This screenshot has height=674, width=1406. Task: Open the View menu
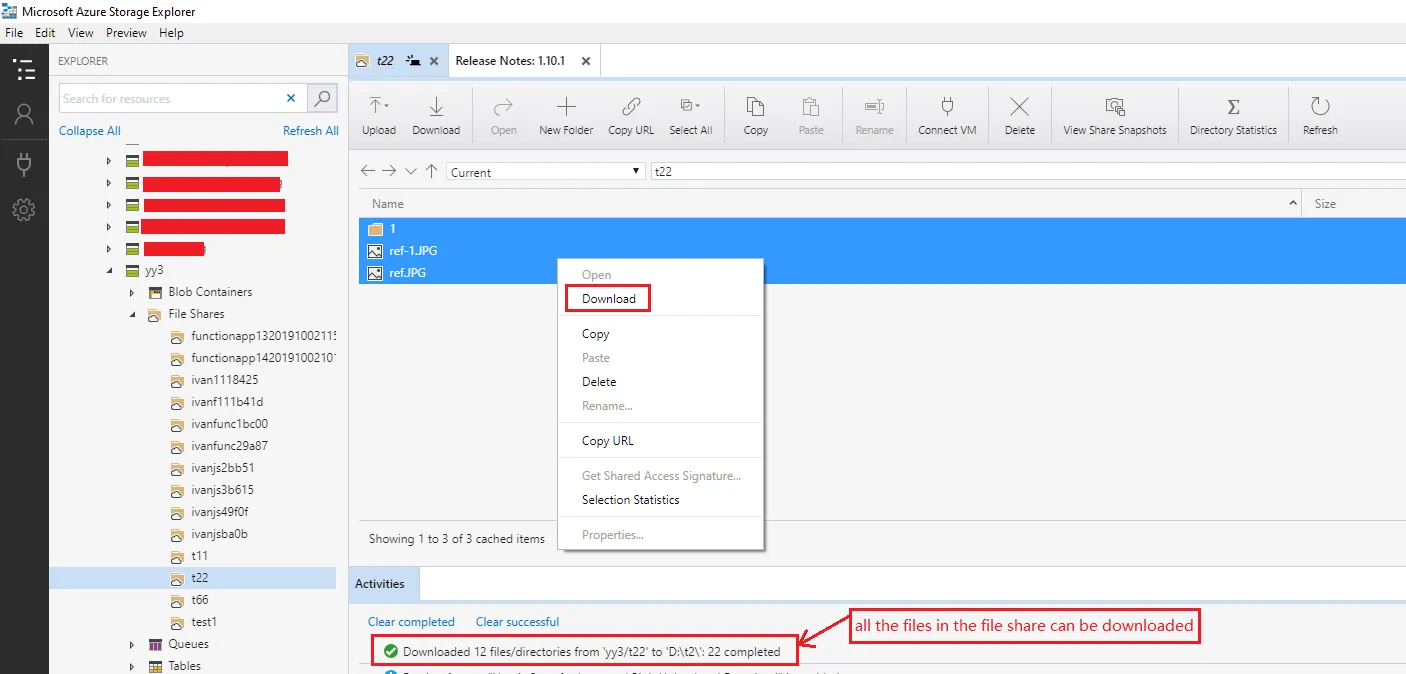click(x=81, y=33)
